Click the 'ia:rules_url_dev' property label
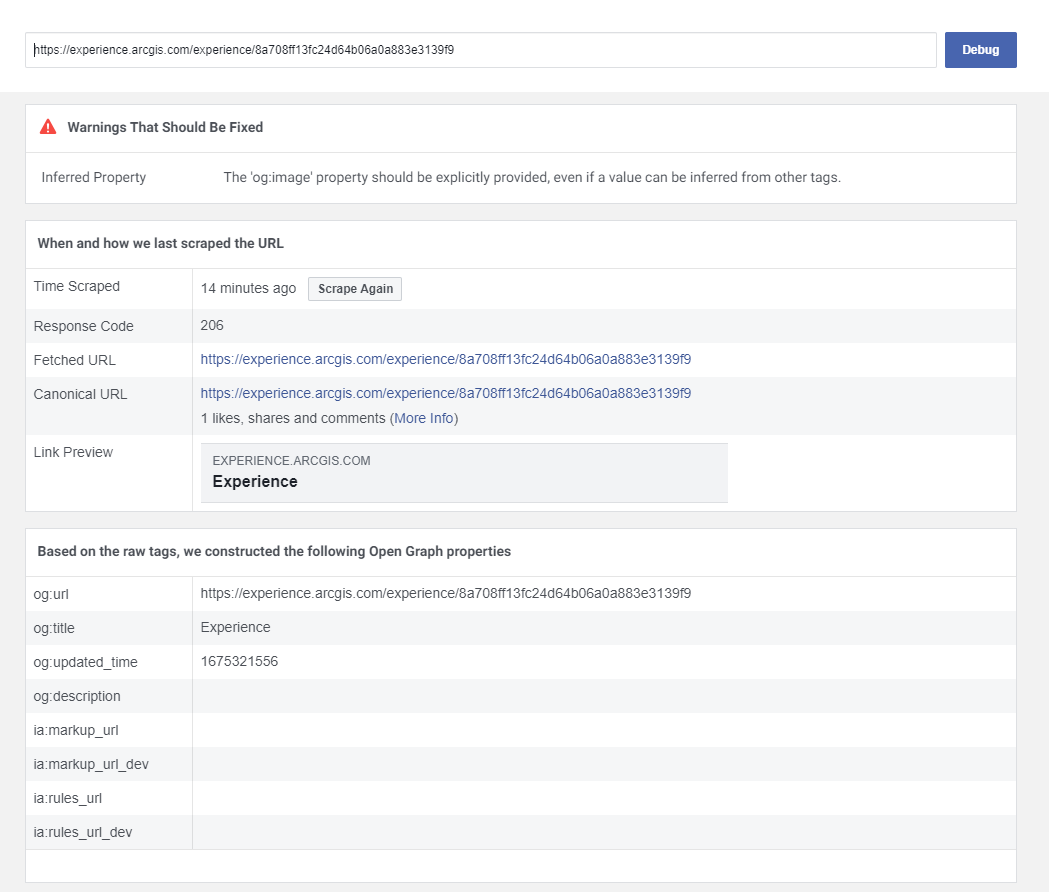This screenshot has width=1049, height=892. click(83, 833)
